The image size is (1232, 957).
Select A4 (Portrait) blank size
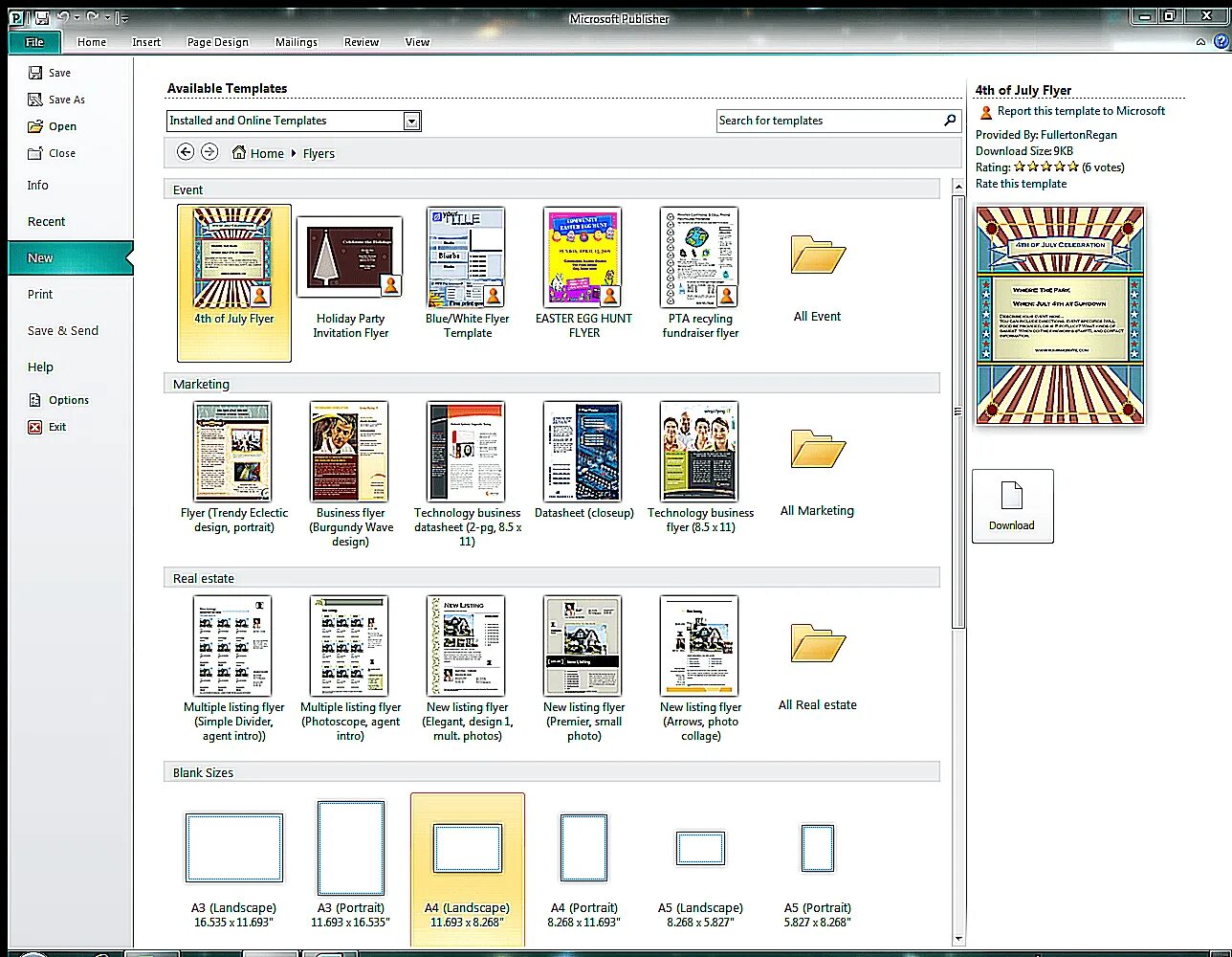point(584,869)
